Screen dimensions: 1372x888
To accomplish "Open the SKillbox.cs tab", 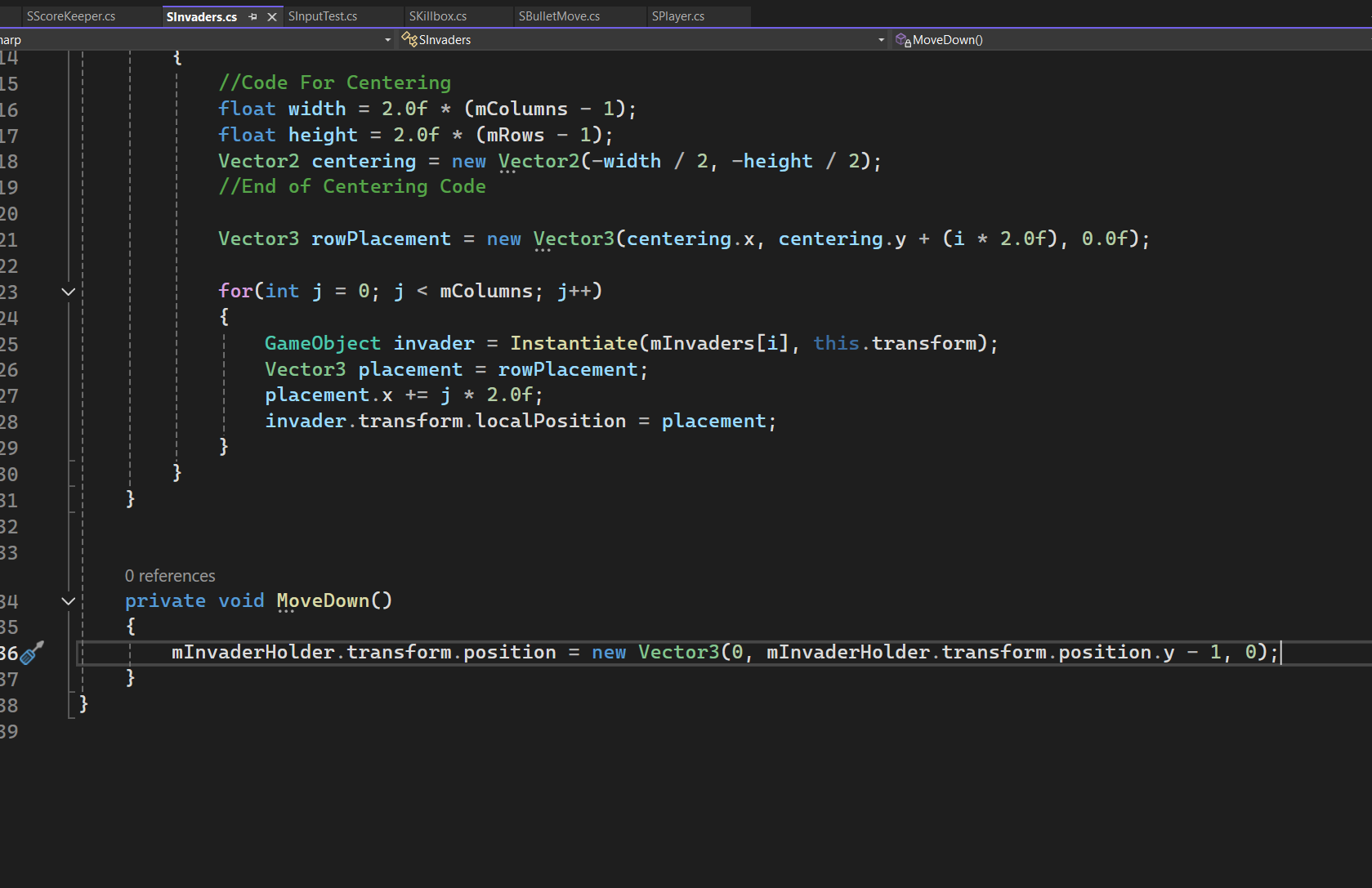I will click(x=438, y=16).
